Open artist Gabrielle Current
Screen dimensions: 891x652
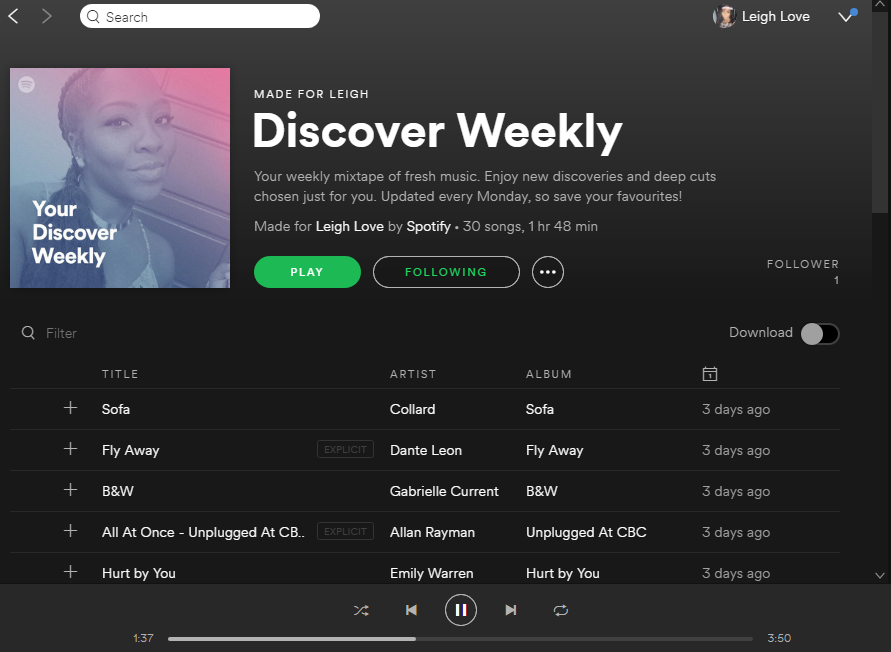coord(444,491)
